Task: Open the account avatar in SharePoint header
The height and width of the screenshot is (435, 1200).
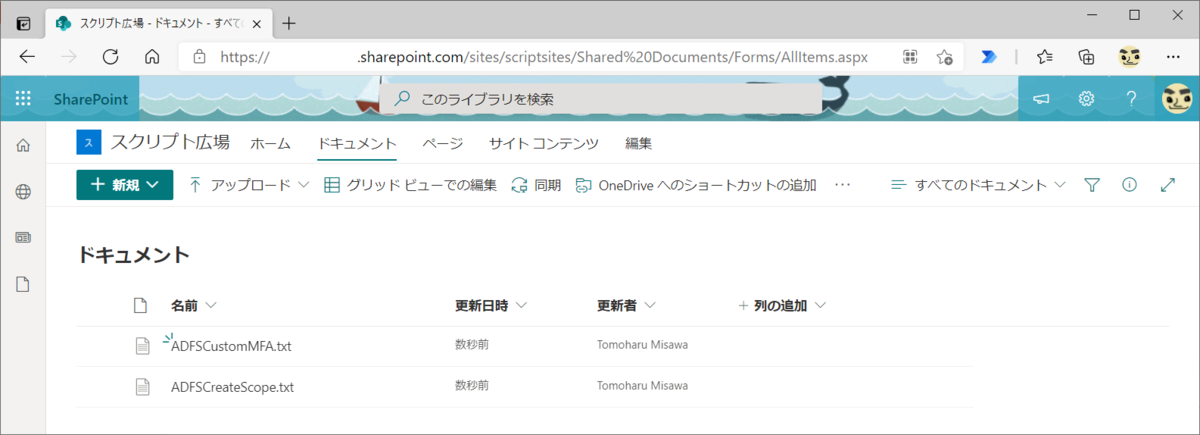Action: click(x=1175, y=99)
